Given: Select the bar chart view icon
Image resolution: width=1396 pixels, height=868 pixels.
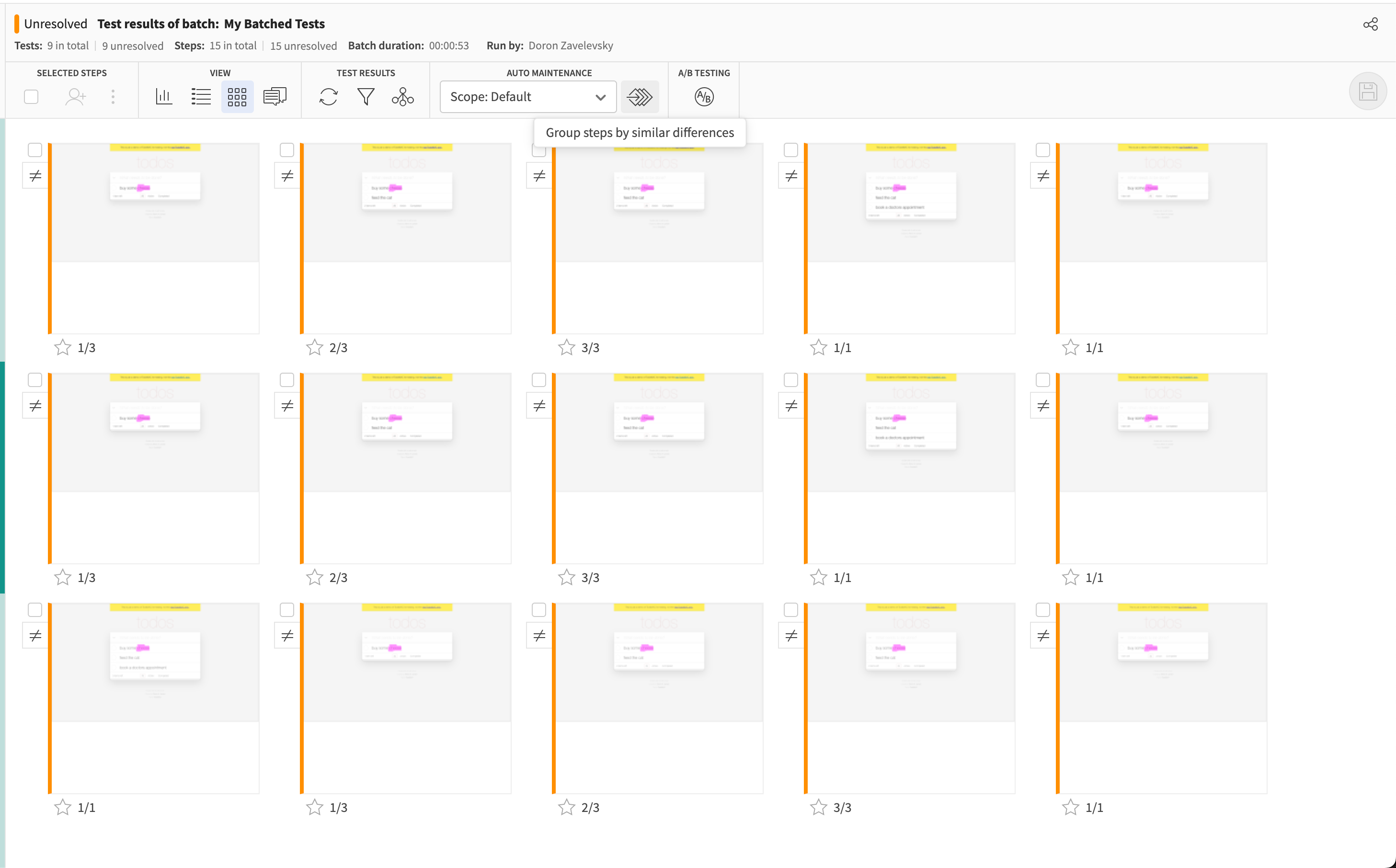Looking at the screenshot, I should coord(164,96).
